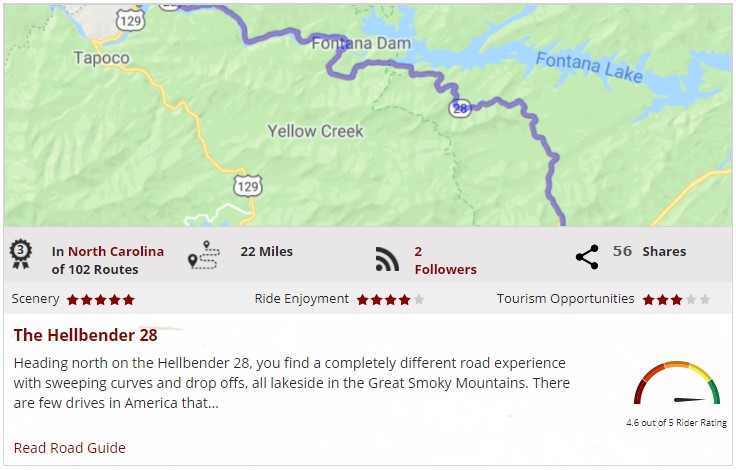Click the RSS feed followers icon
Screen dimensions: 736x470
[387, 259]
